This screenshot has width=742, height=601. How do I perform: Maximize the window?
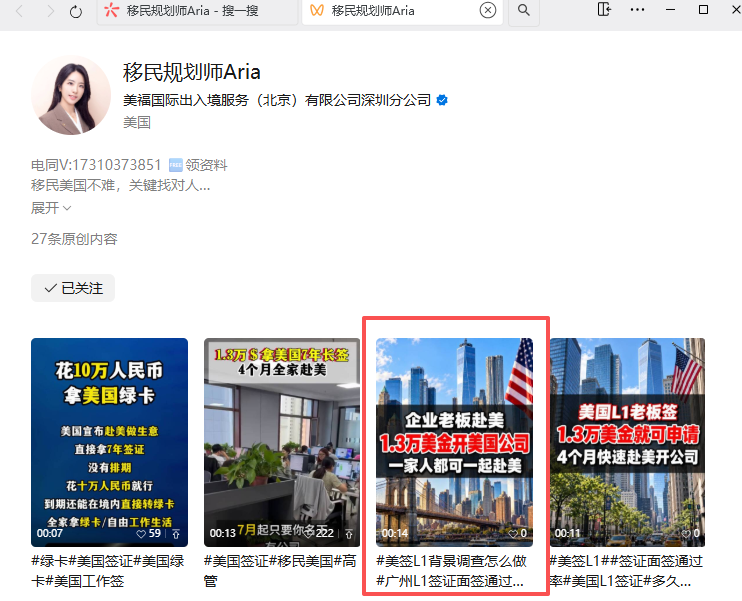pyautogui.click(x=704, y=9)
